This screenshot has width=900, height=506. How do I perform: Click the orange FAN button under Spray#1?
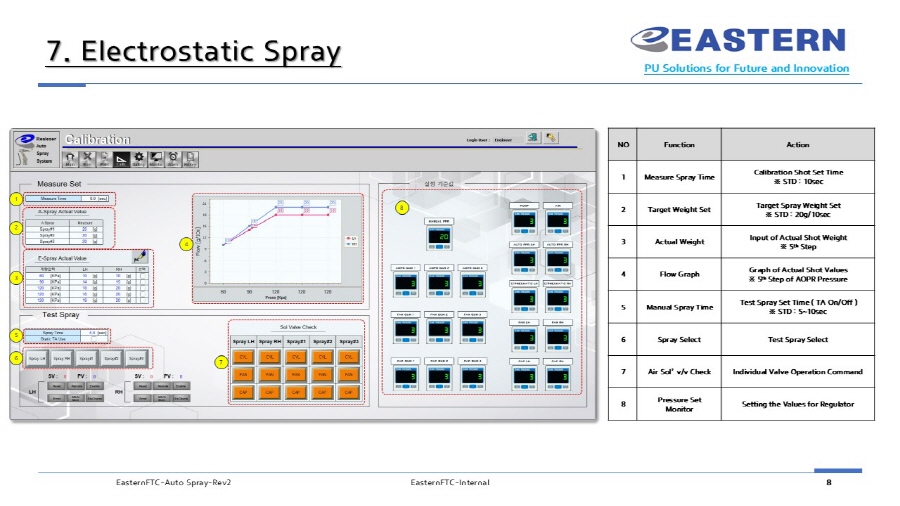(296, 375)
